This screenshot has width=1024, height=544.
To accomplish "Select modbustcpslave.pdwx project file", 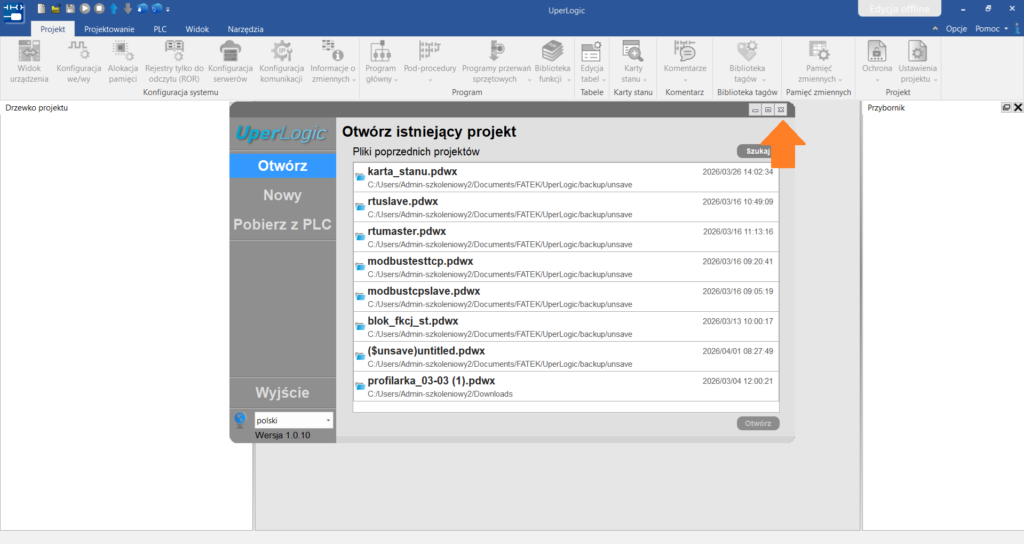I will (x=566, y=297).
